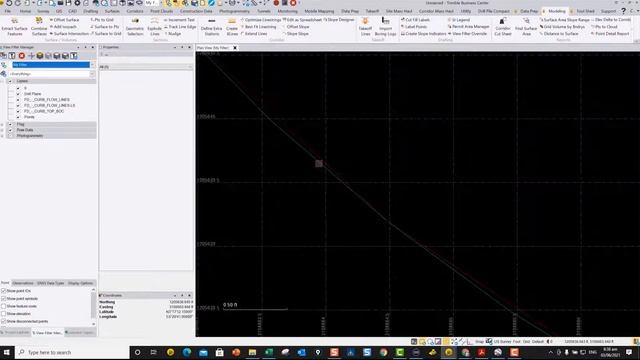Open the My Filter dropdown
This screenshot has height=360, width=640.
[x=92, y=65]
